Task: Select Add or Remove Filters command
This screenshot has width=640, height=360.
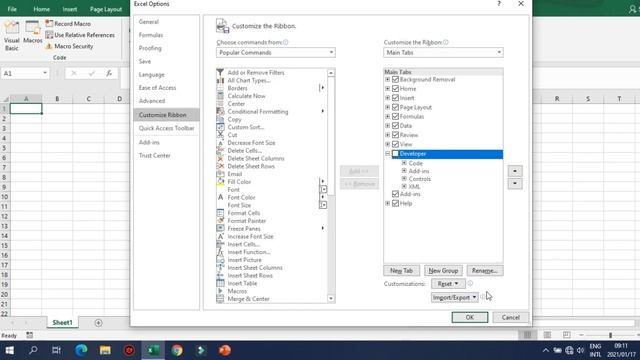Action: tap(256, 73)
